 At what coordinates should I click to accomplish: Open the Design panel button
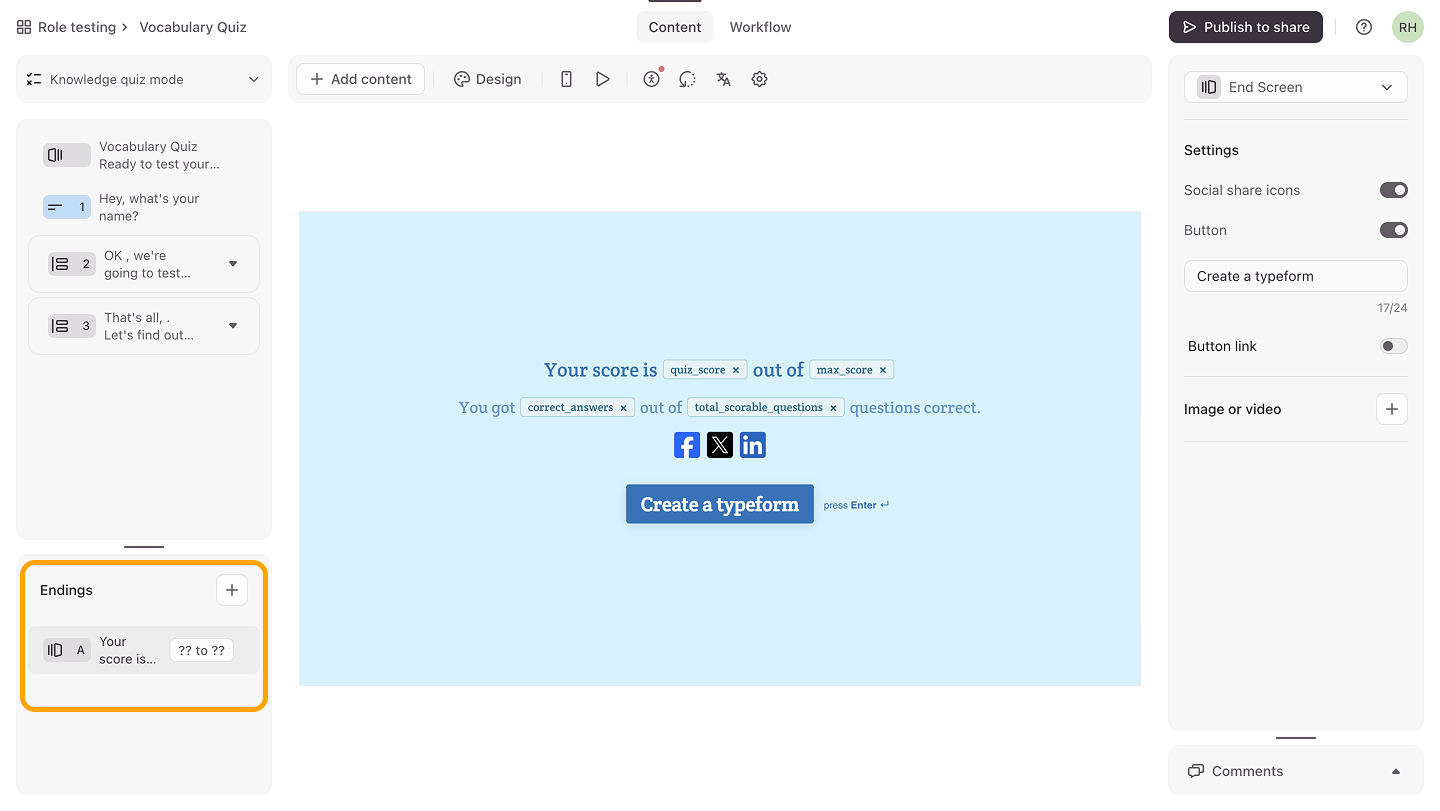point(487,79)
